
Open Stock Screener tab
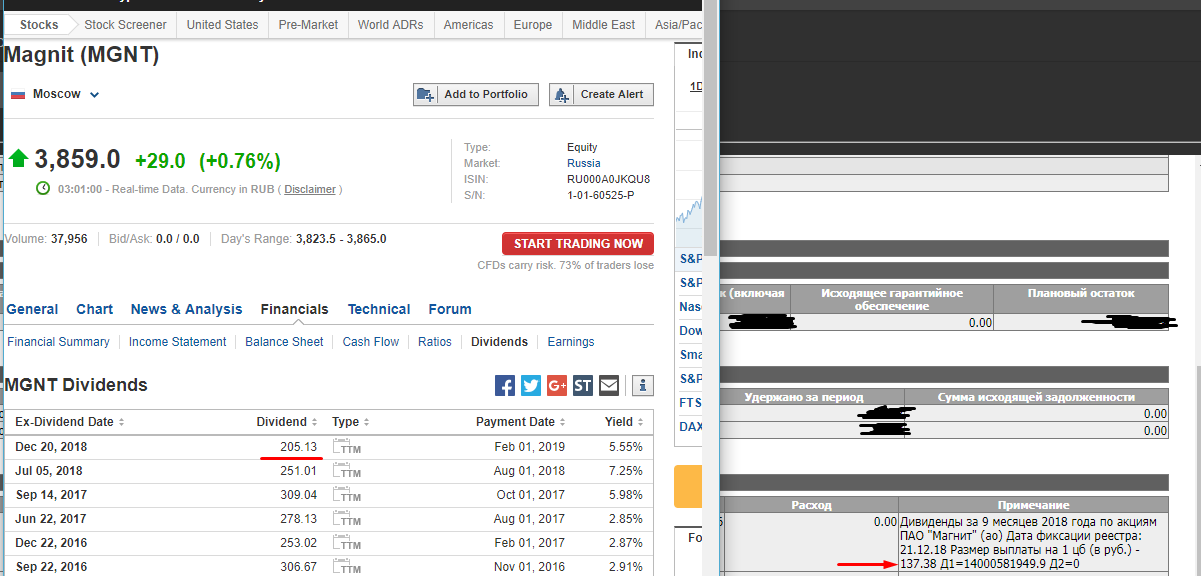click(x=126, y=24)
